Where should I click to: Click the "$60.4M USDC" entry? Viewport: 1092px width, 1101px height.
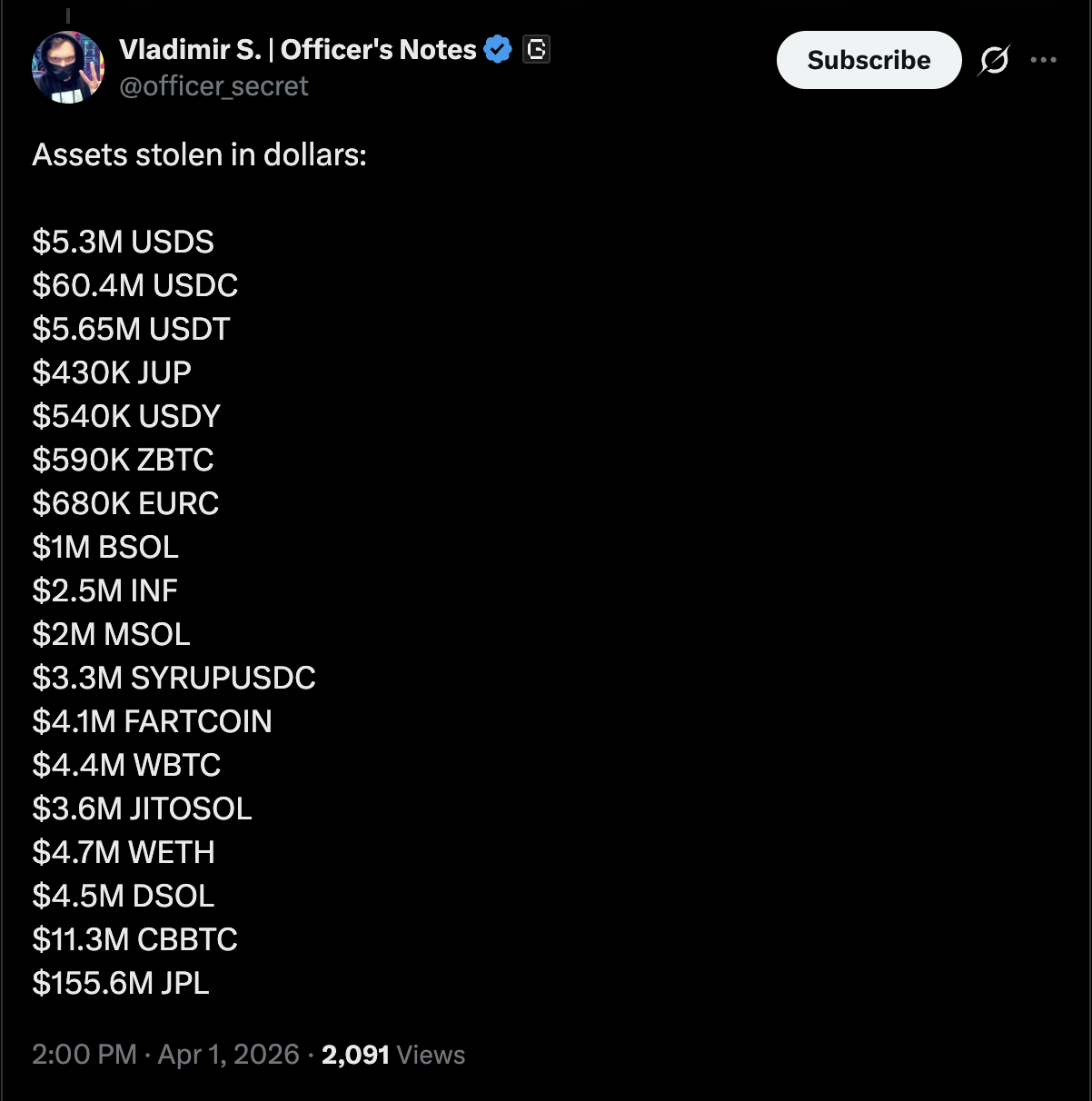coord(134,285)
